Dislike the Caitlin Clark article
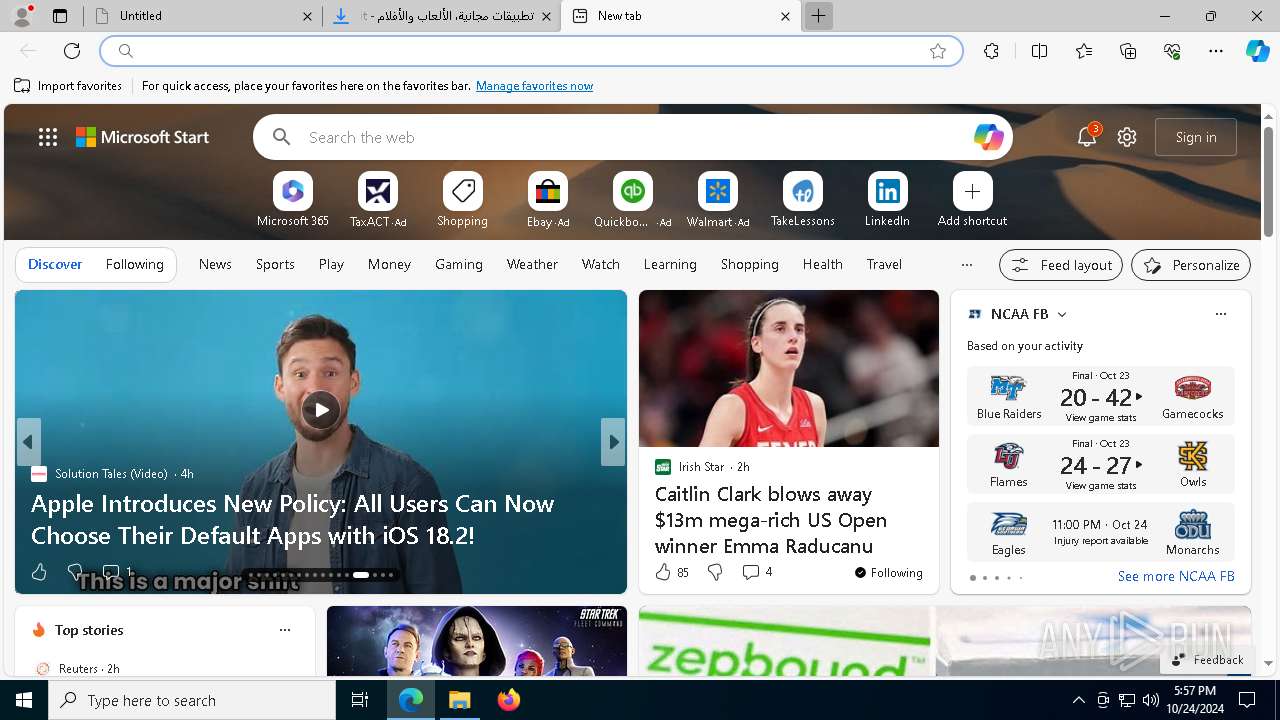The width and height of the screenshot is (1280, 720). coord(714,572)
